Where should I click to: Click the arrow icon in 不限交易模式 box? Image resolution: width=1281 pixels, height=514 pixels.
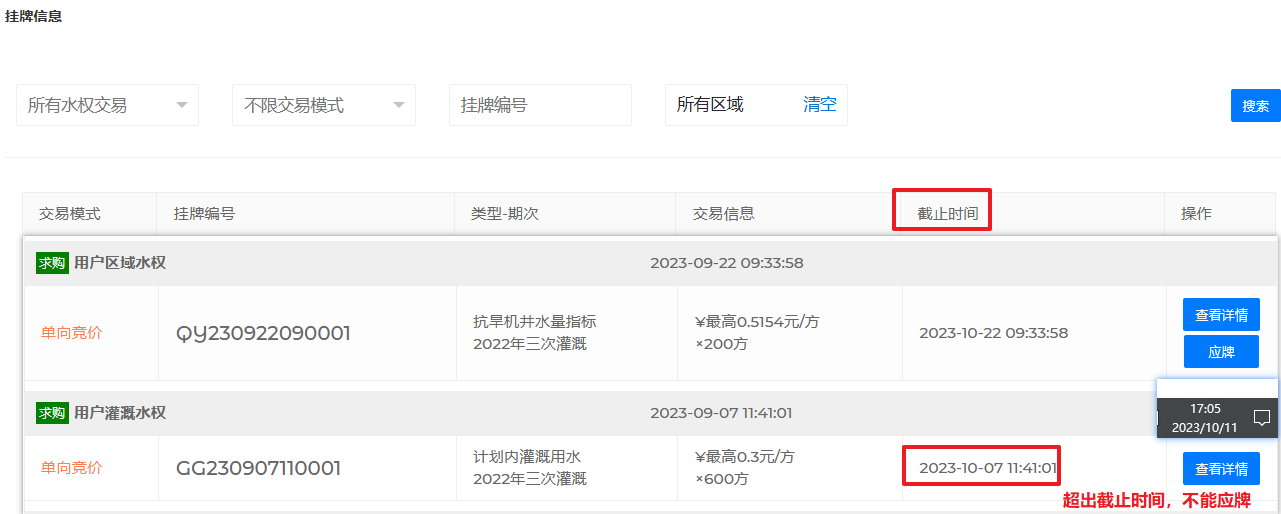coord(398,105)
